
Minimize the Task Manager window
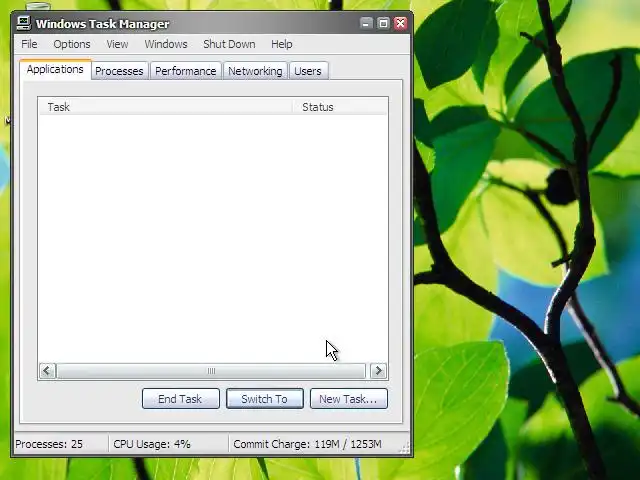(x=366, y=23)
